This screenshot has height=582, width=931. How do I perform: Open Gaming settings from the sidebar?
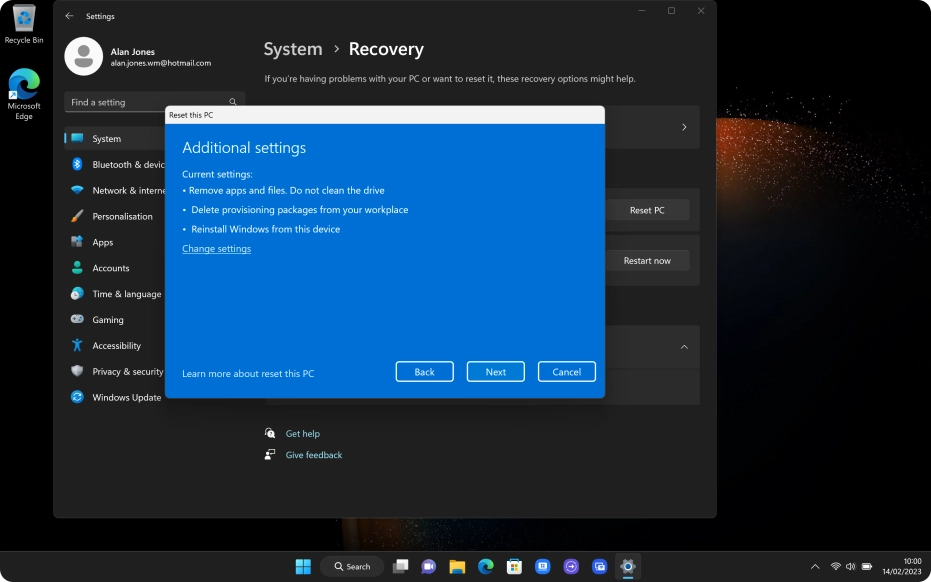click(x=113, y=319)
